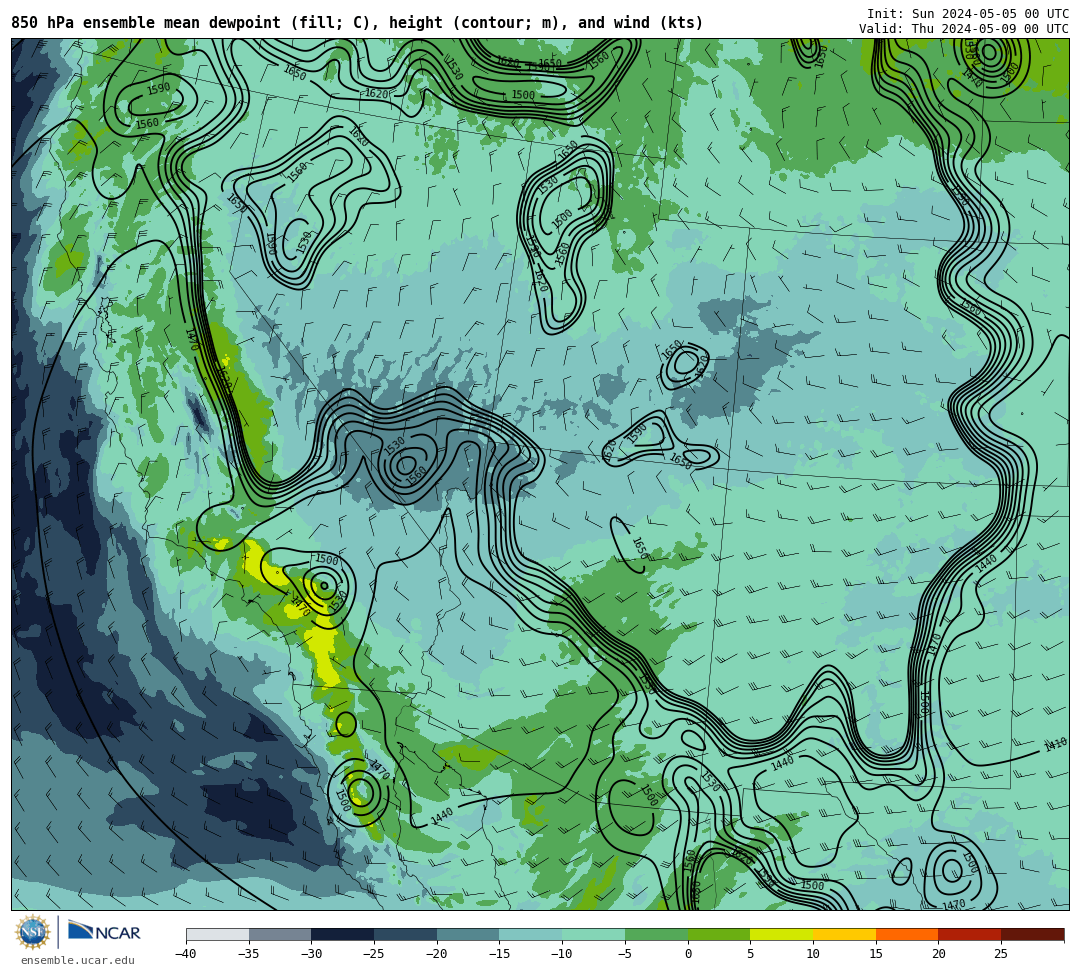Click the -5 colorbar tick label
1080x973 pixels.
625,954
